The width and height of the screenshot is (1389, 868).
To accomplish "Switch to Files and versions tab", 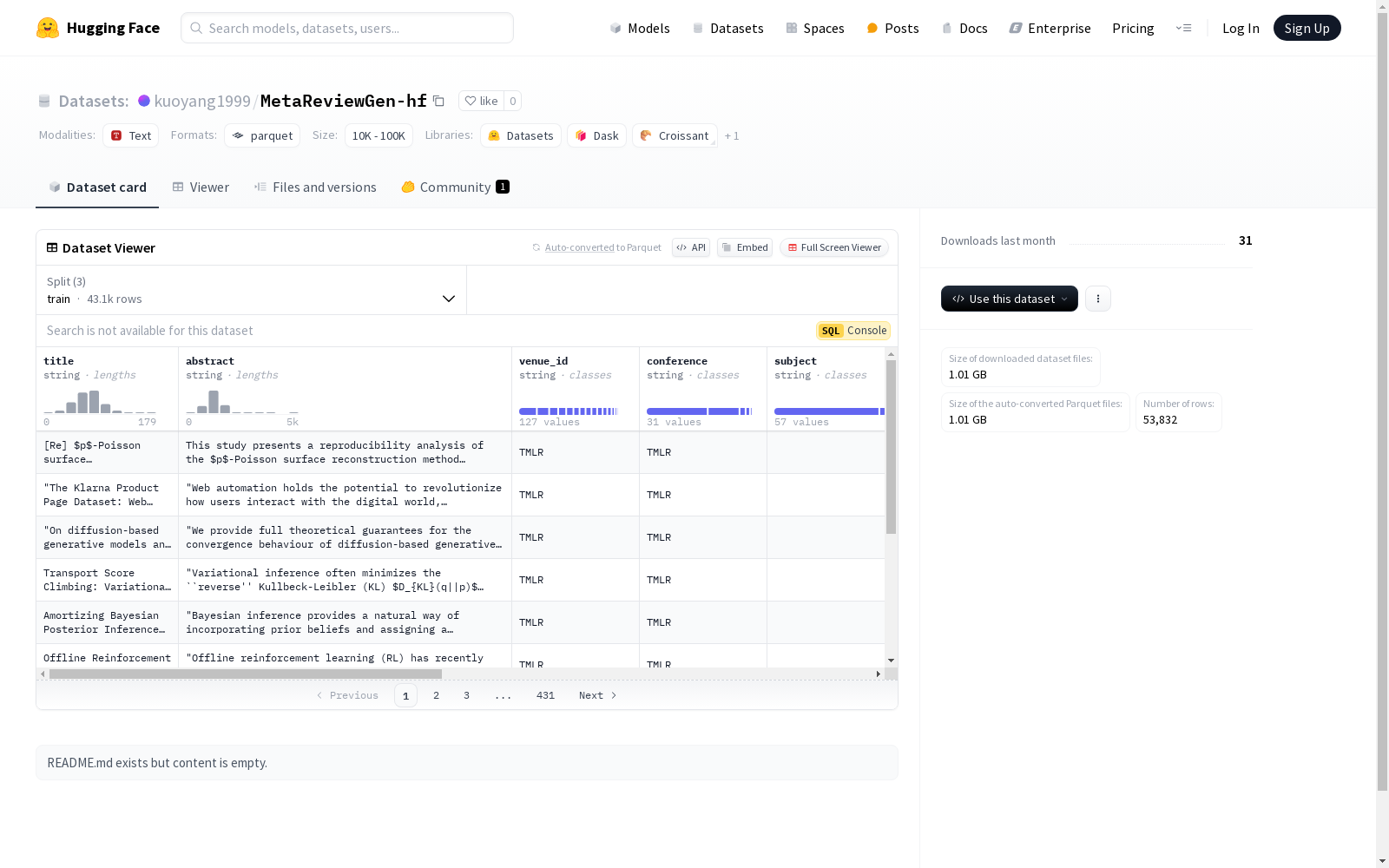I will point(315,187).
